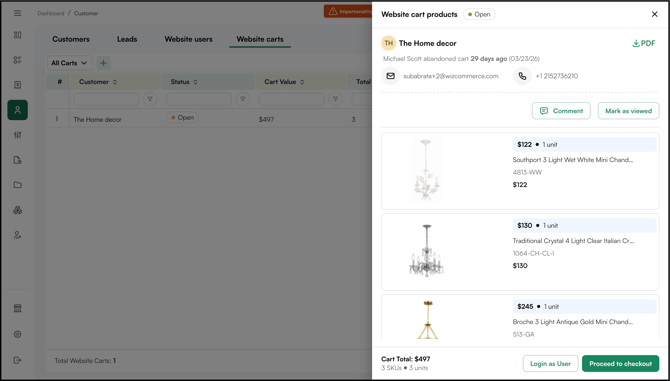Open the cubes products icon in sidebar

[18, 210]
